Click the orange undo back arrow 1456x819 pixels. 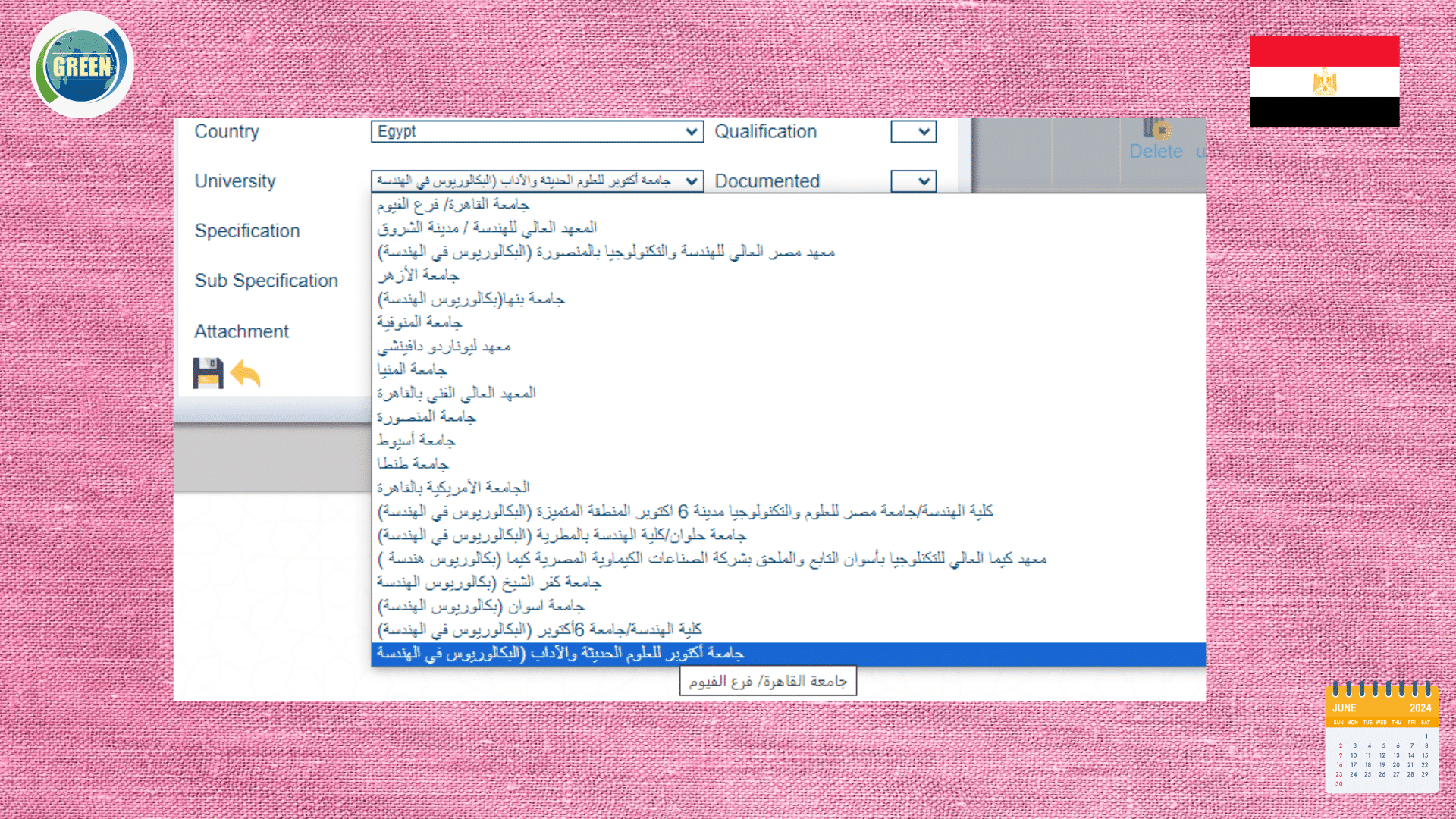[x=246, y=373]
